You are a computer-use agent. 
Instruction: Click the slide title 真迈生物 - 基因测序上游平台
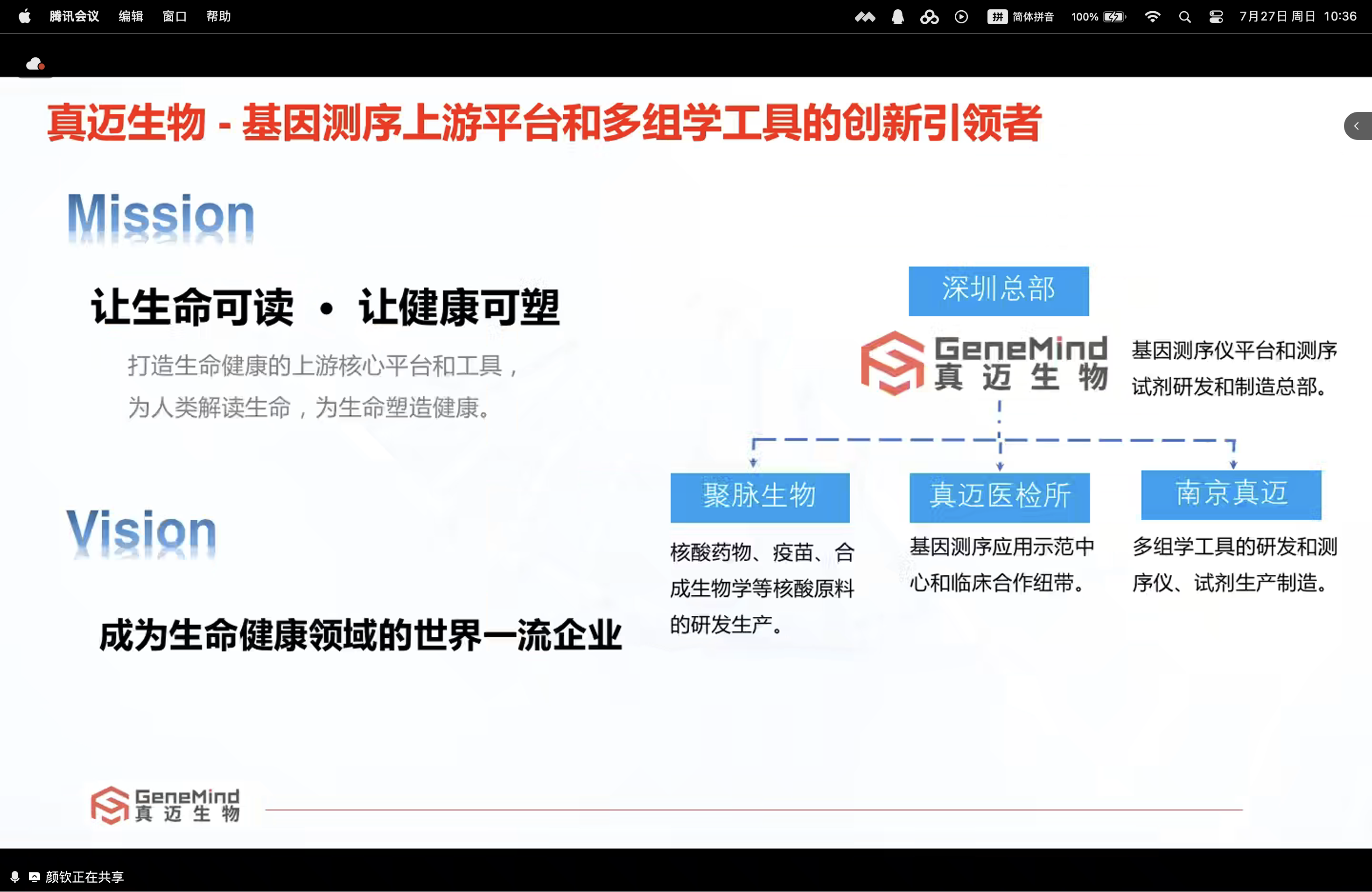pyautogui.click(x=544, y=122)
